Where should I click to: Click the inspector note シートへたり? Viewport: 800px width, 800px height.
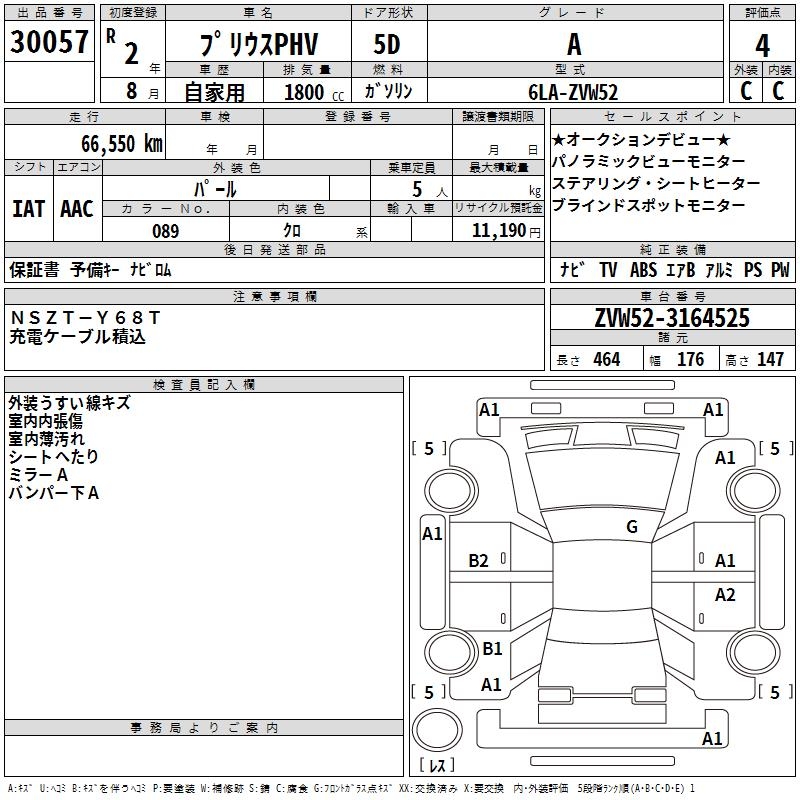[53, 457]
